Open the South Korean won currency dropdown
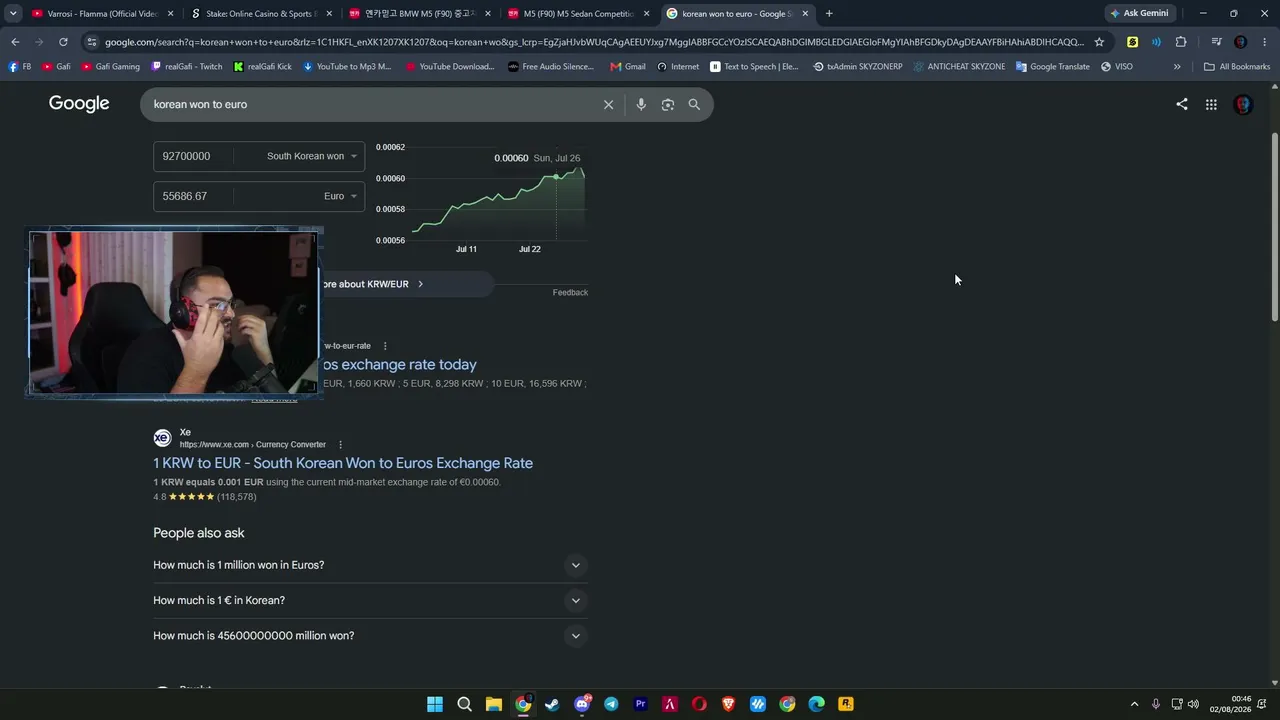Screen dimensions: 1280x720 (x=311, y=156)
